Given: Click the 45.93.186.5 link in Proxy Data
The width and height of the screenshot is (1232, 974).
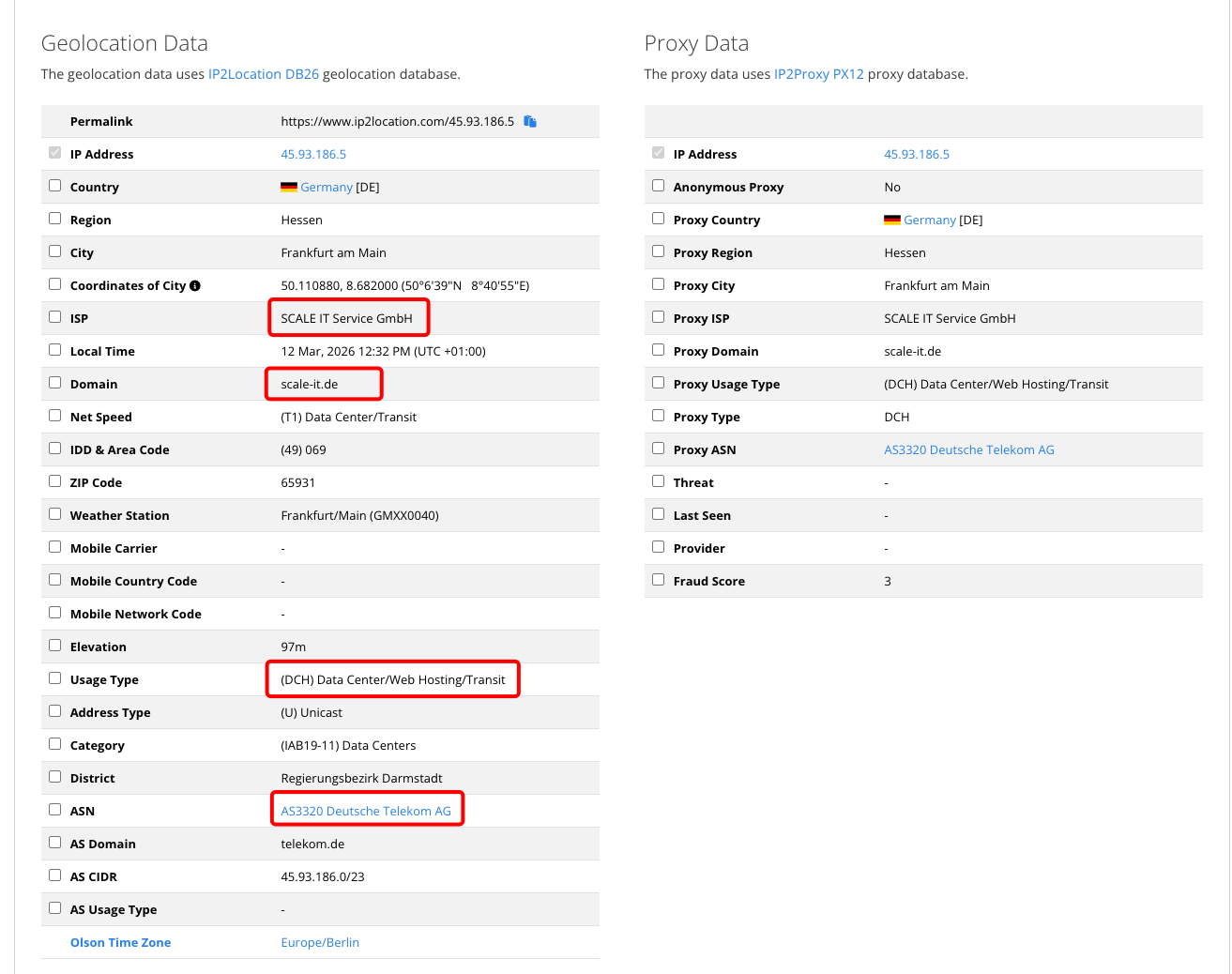Looking at the screenshot, I should 917,154.
